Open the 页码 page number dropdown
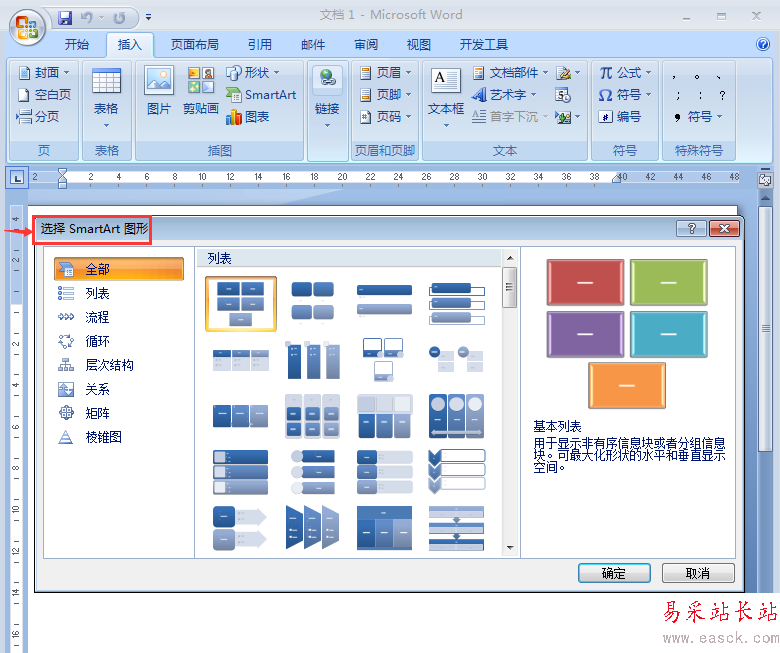 coord(386,116)
